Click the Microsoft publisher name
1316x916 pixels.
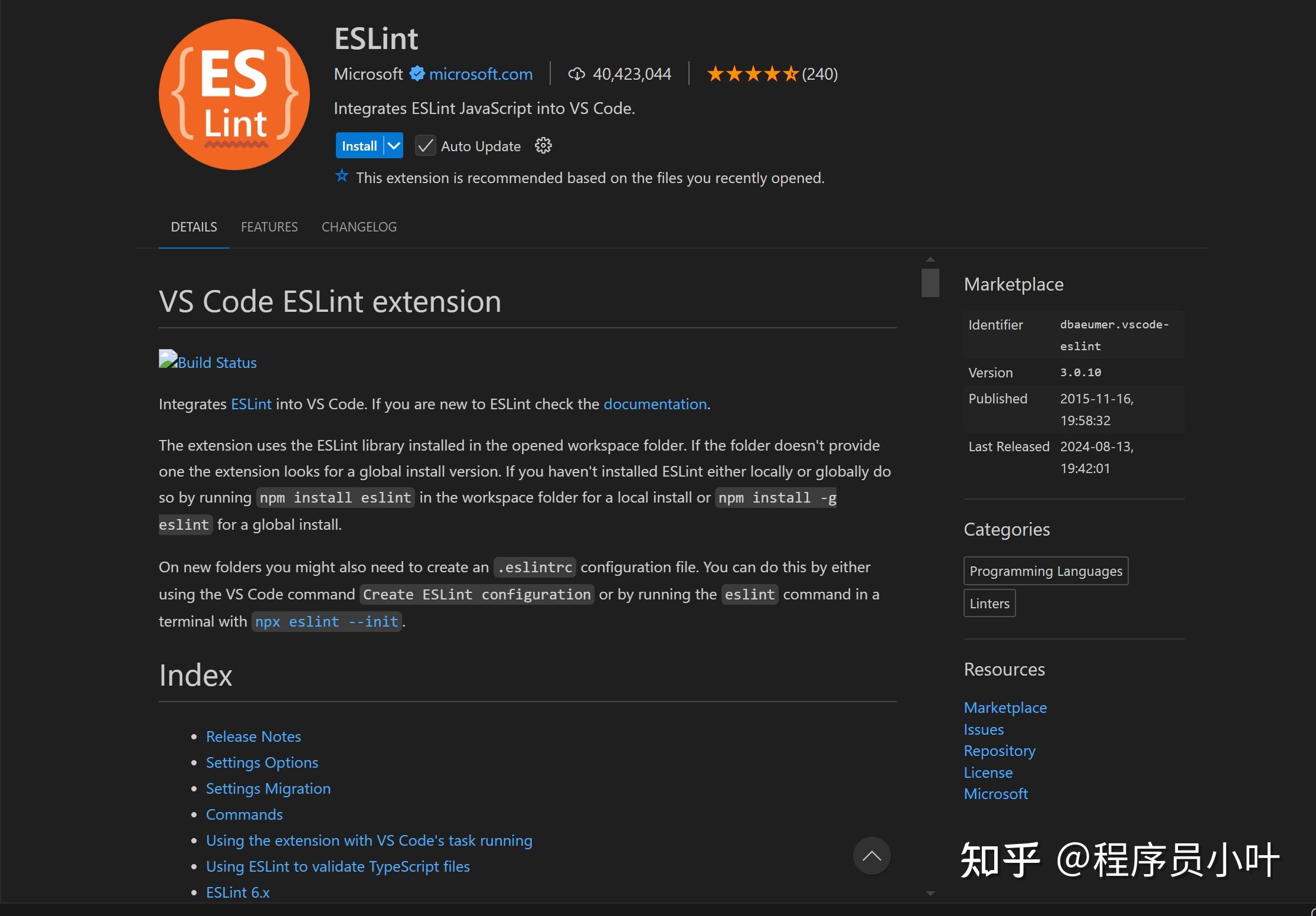click(x=368, y=74)
